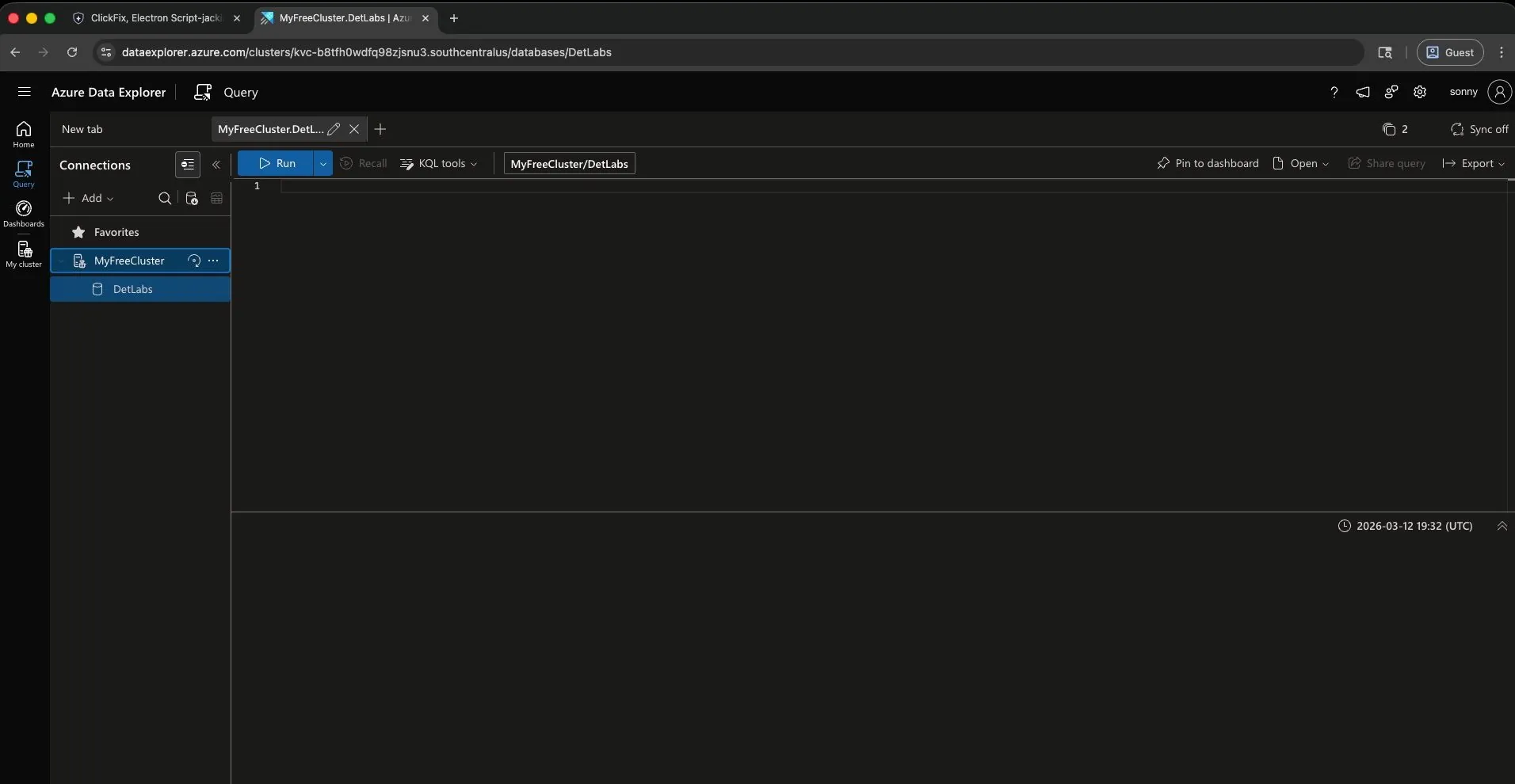Open the browser three-dot menu

(x=1502, y=52)
